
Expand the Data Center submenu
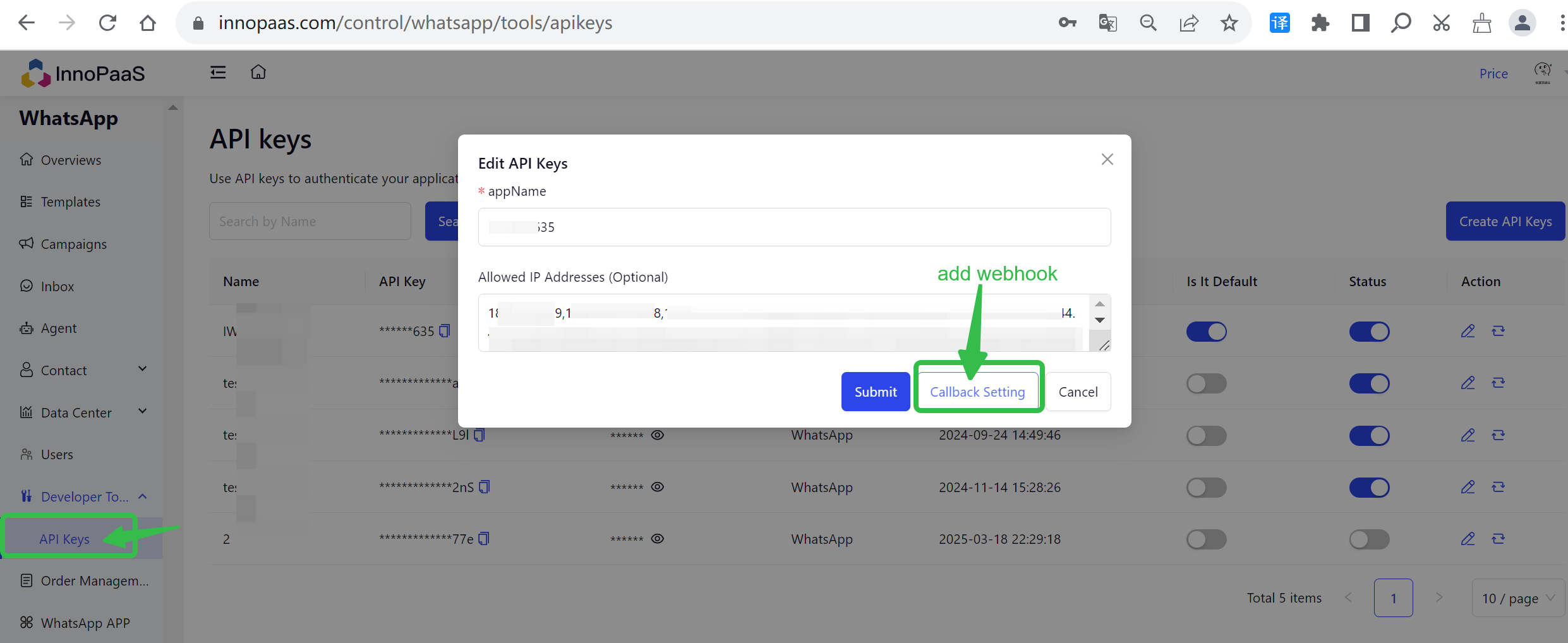pyautogui.click(x=143, y=411)
